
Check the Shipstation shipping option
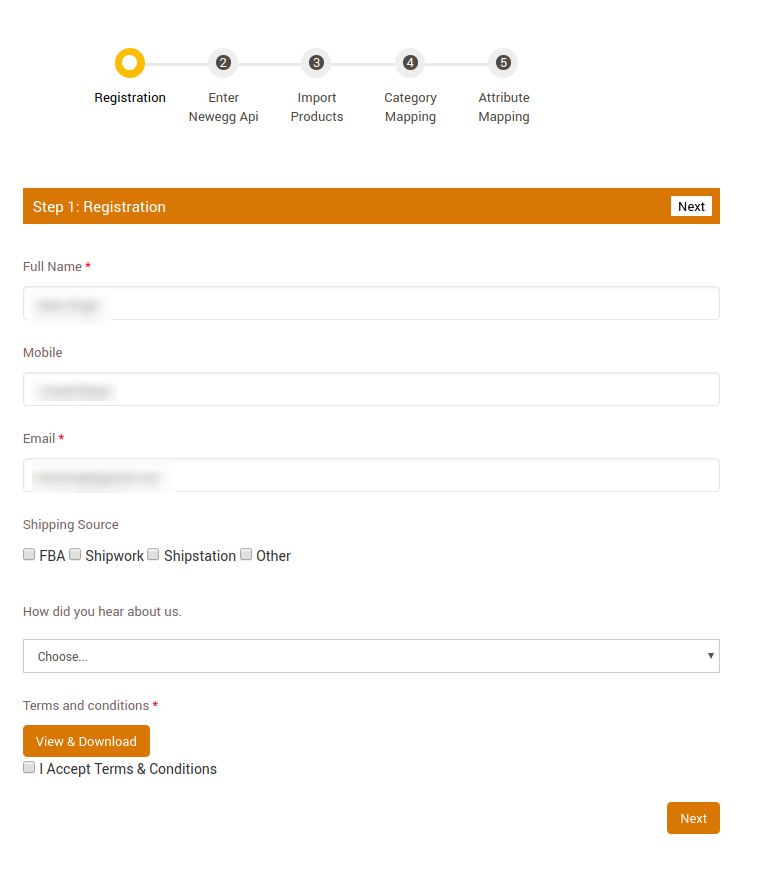click(152, 553)
